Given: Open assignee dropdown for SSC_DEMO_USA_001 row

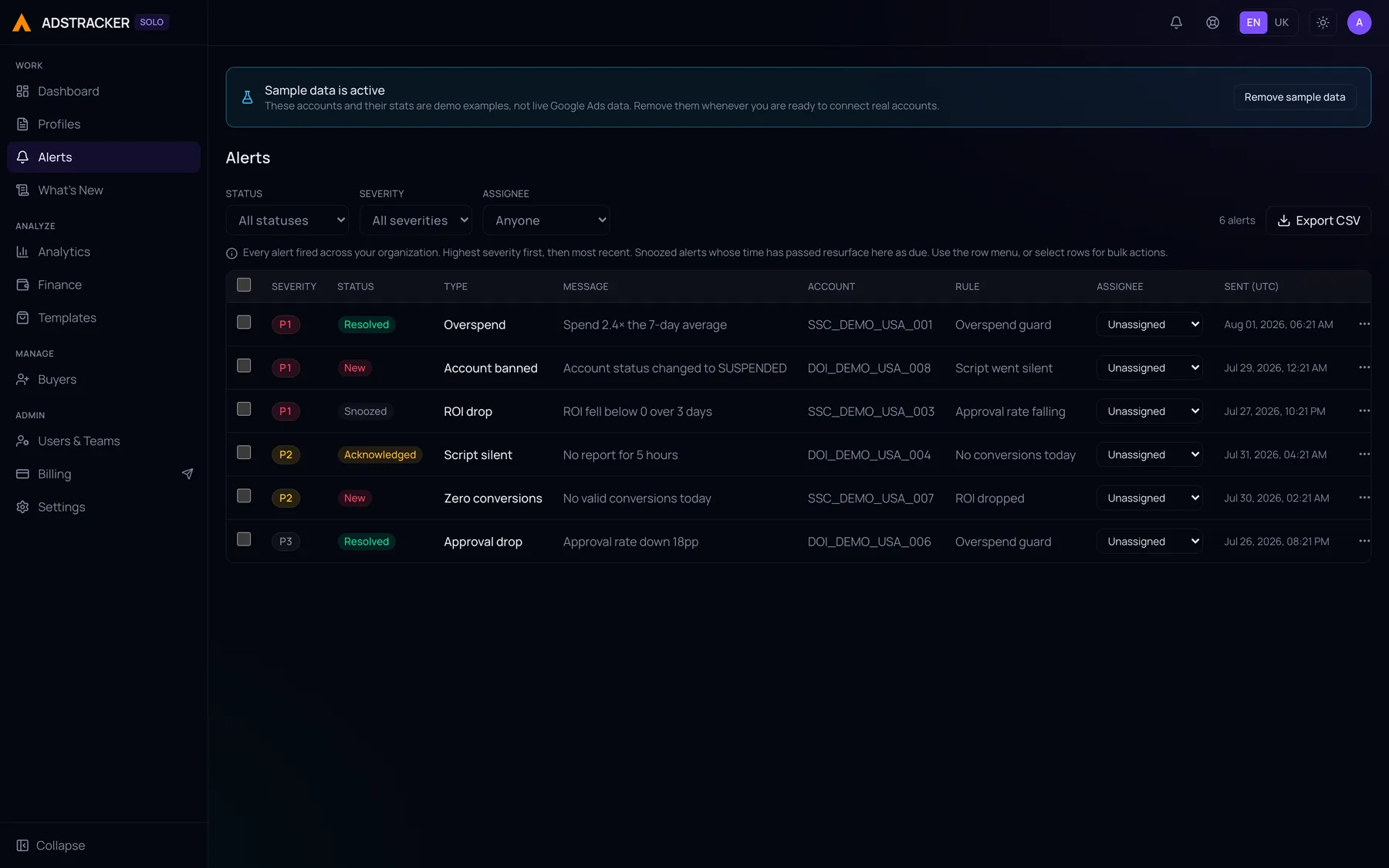Looking at the screenshot, I should 1150,325.
